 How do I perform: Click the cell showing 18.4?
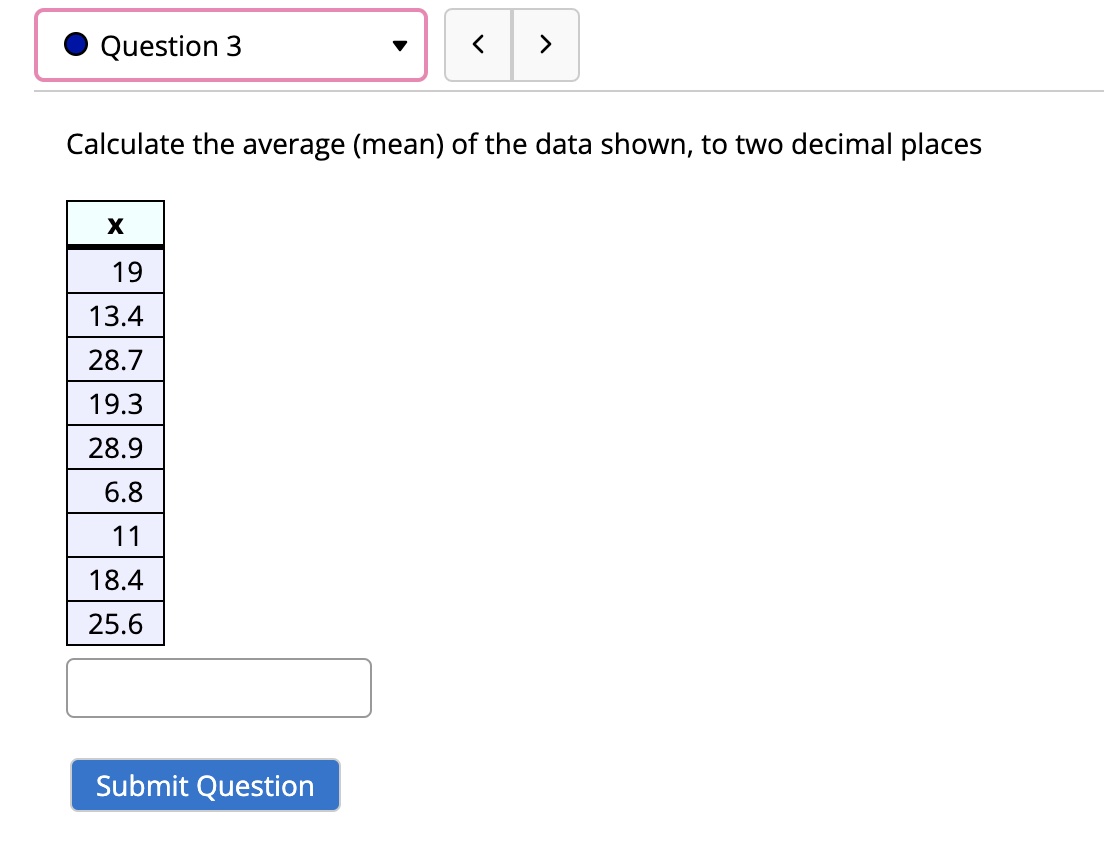115,579
